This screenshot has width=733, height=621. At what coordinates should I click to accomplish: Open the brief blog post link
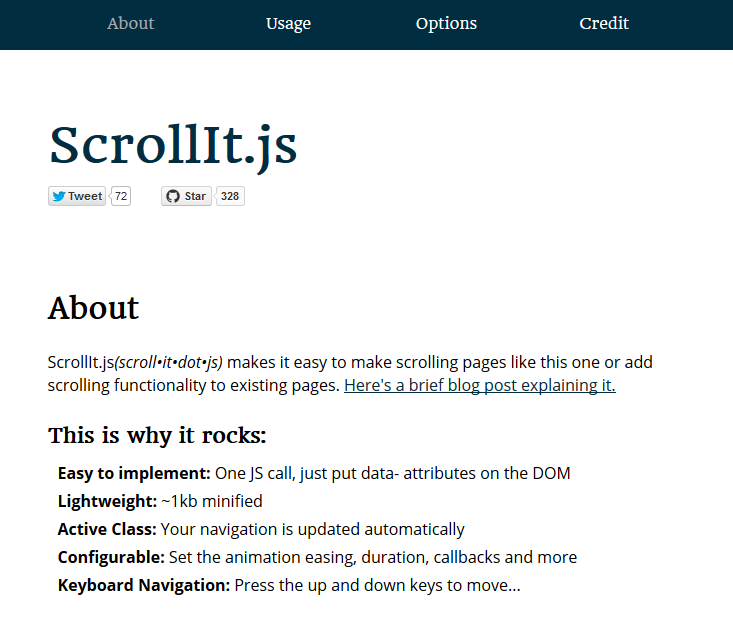tap(480, 385)
